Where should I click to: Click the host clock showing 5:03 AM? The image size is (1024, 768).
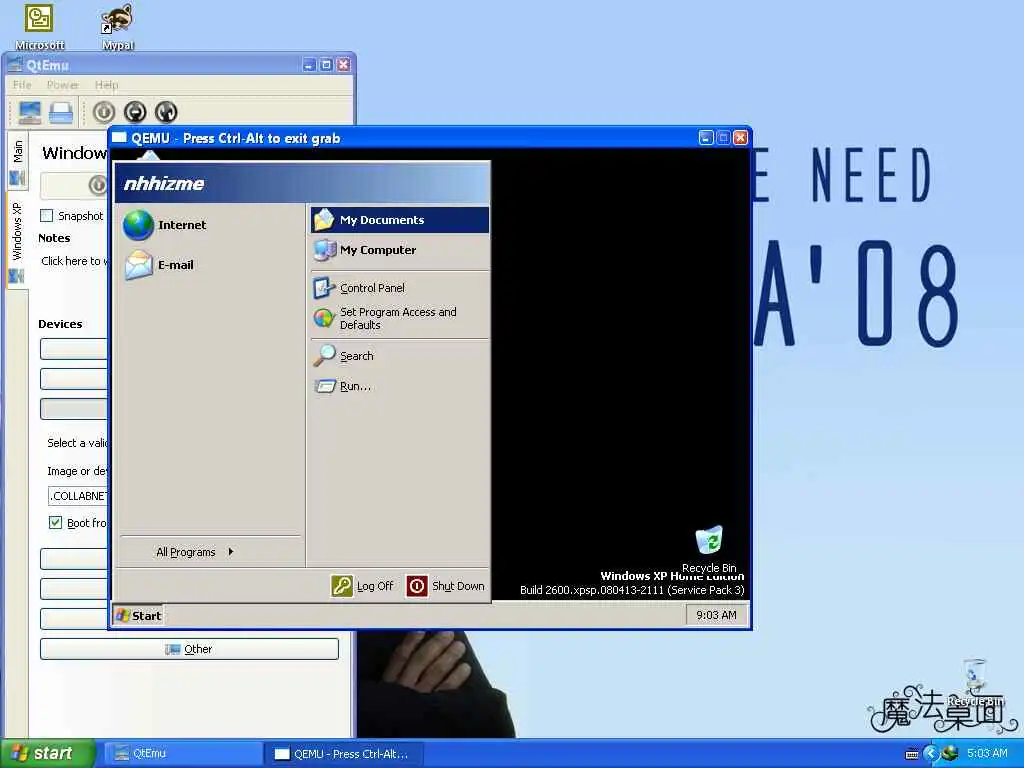click(x=987, y=754)
